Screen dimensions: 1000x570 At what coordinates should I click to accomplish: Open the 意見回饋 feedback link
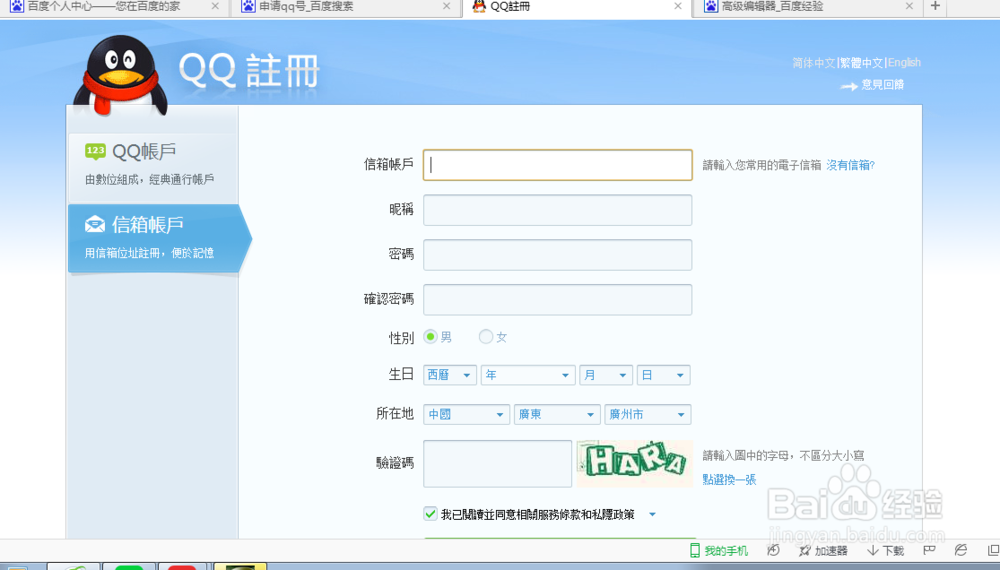883,84
